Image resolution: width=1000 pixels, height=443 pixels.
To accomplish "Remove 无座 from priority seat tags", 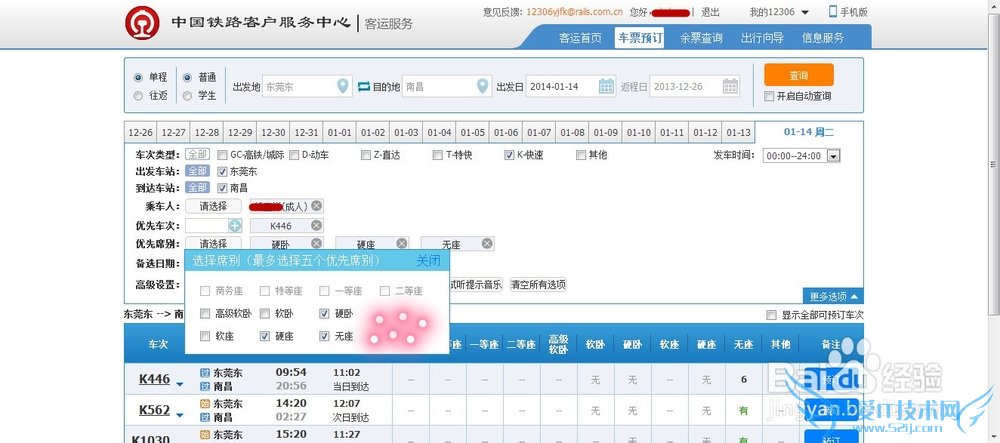I will [487, 243].
